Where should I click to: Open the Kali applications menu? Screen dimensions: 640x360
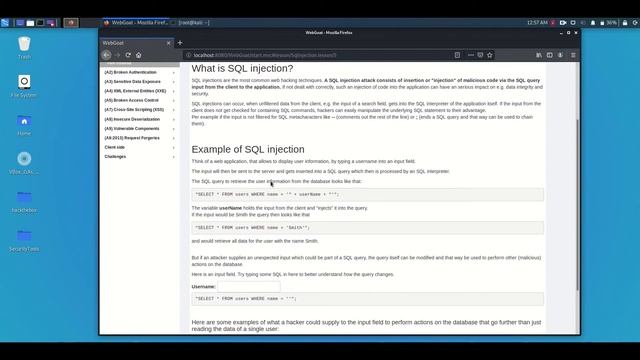pos(5,23)
